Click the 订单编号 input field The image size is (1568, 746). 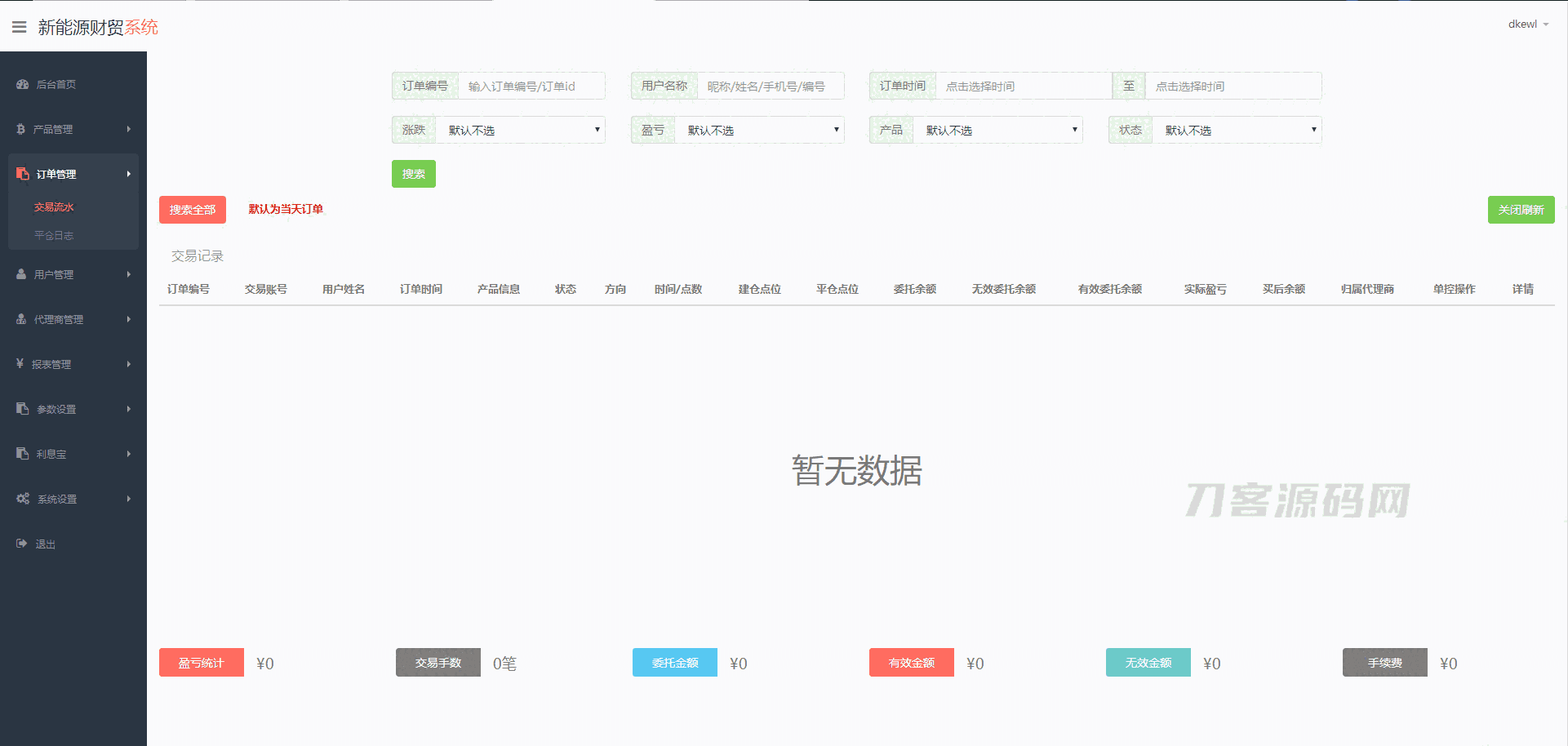tap(531, 86)
